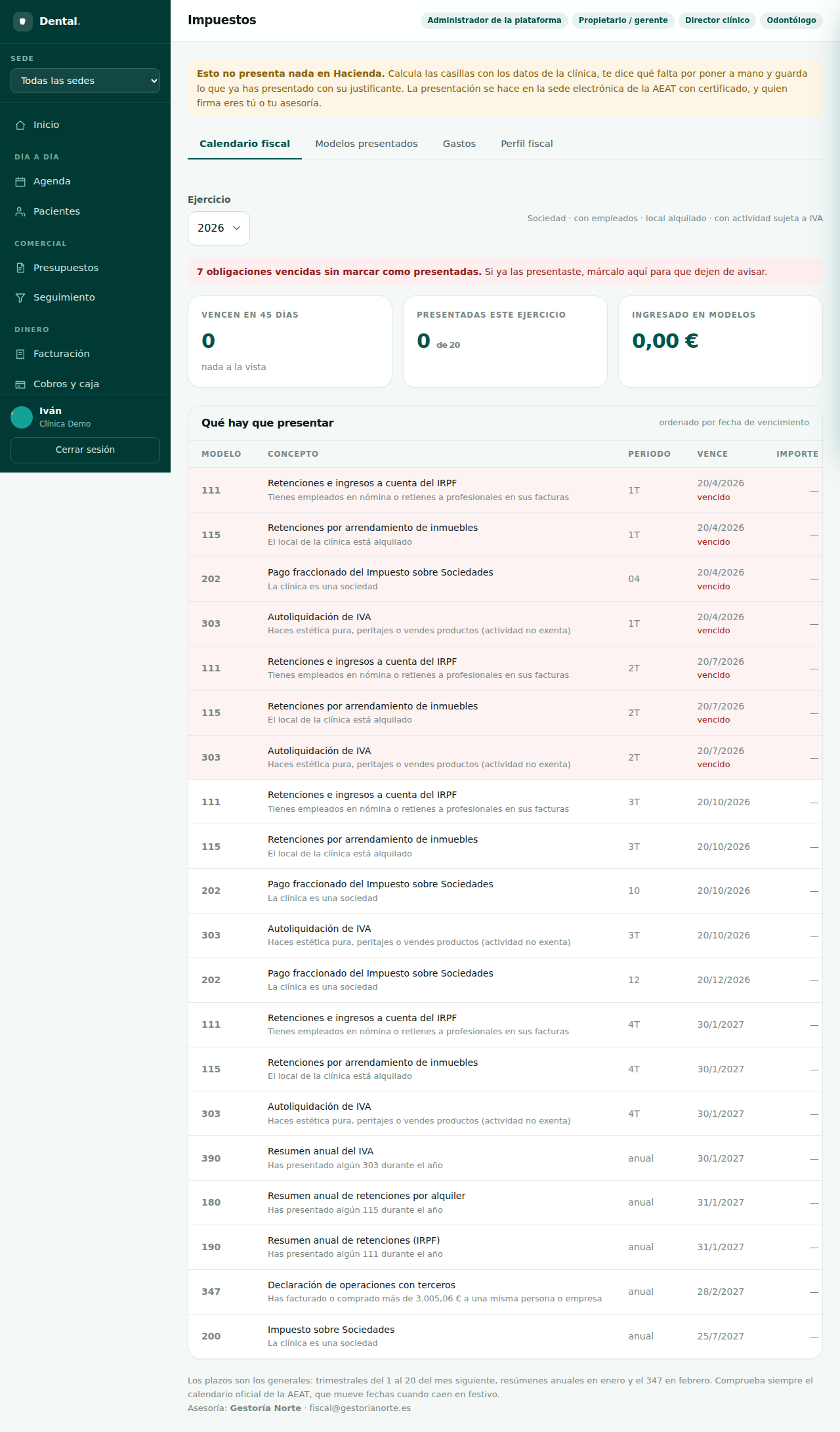The image size is (840, 1432).
Task: Click the PERIODO column header
Action: pyautogui.click(x=649, y=454)
